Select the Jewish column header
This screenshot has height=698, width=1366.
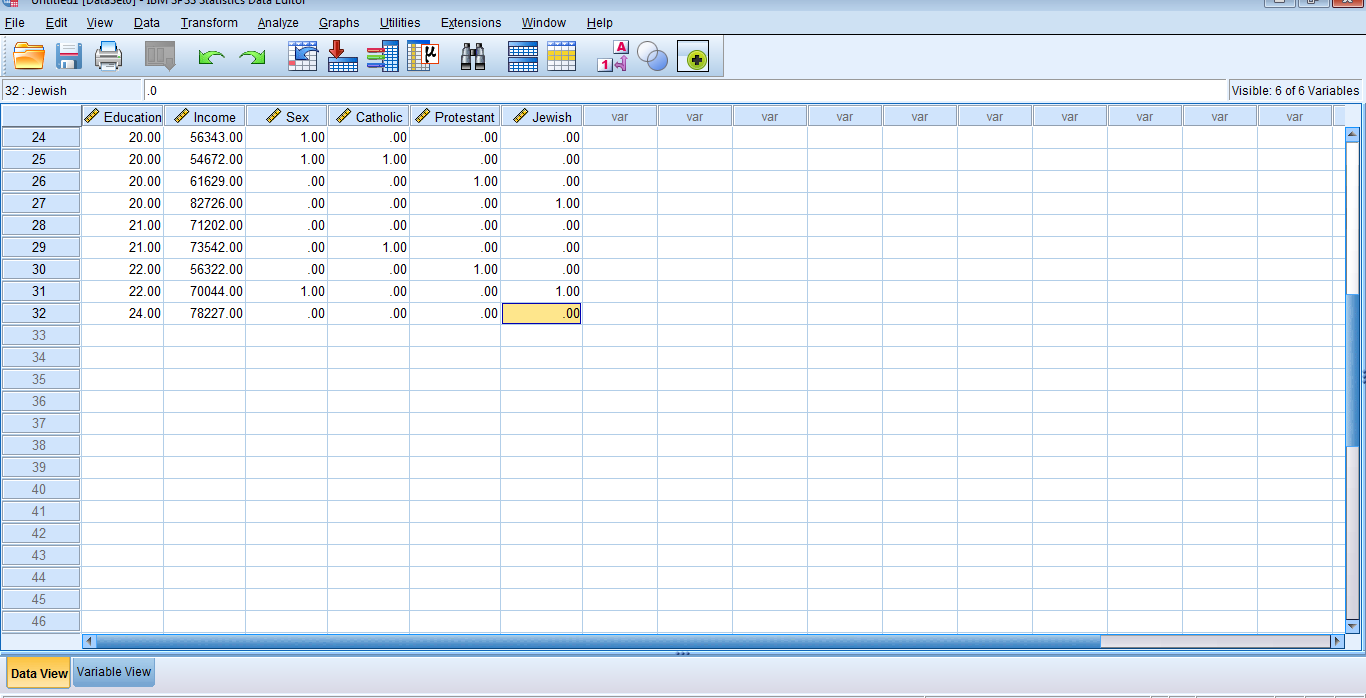pos(541,116)
